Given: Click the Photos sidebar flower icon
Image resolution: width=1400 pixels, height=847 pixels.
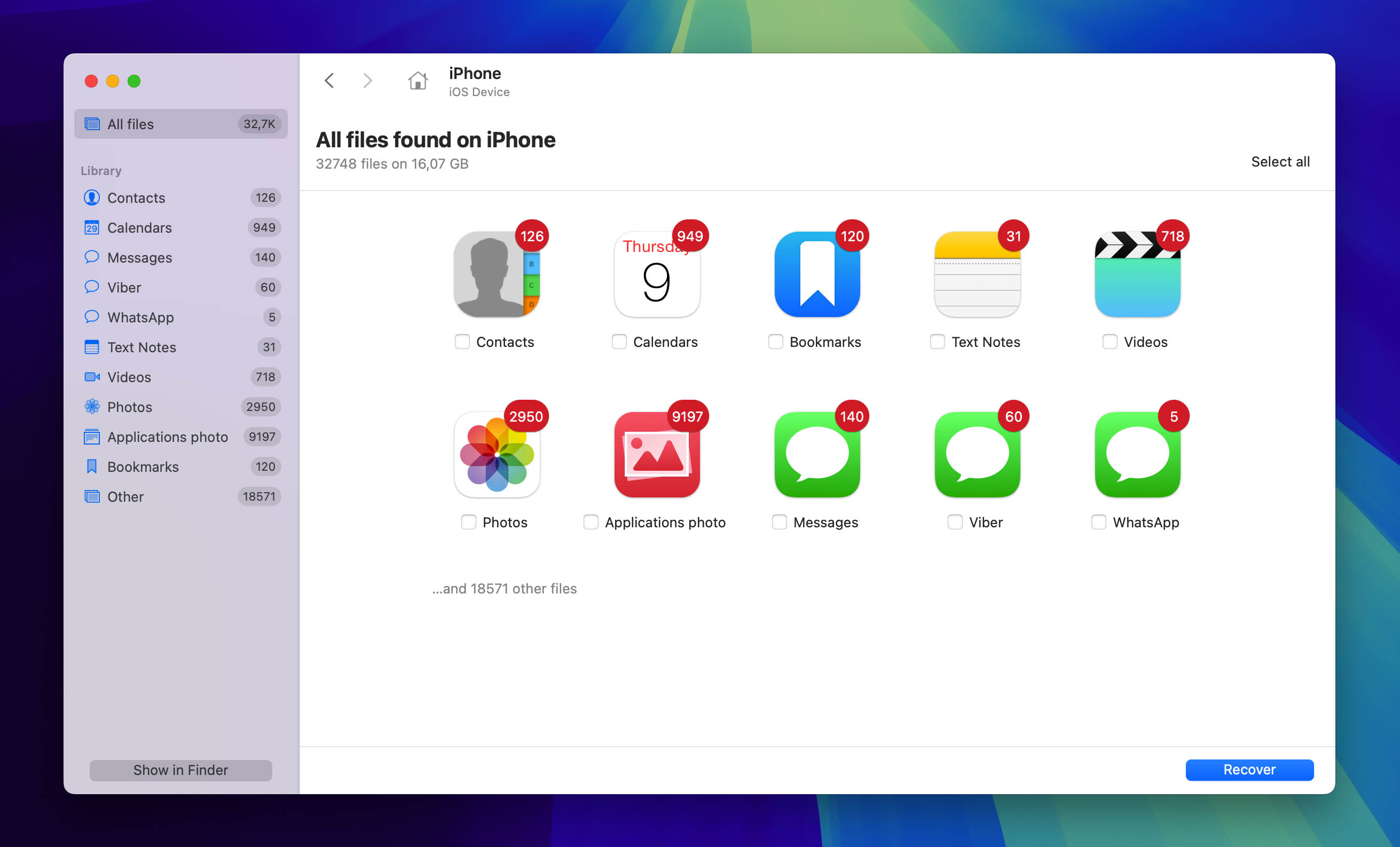Looking at the screenshot, I should pos(92,407).
